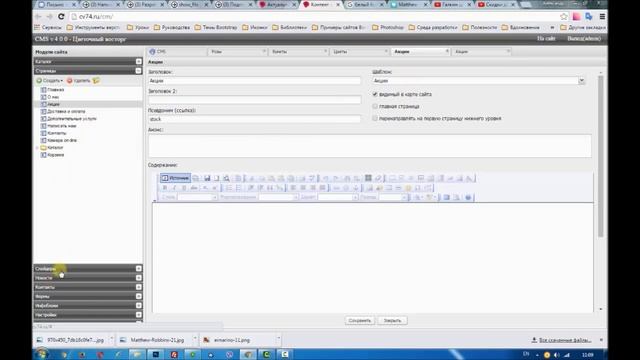Expand the Формы module panel

coord(139,296)
